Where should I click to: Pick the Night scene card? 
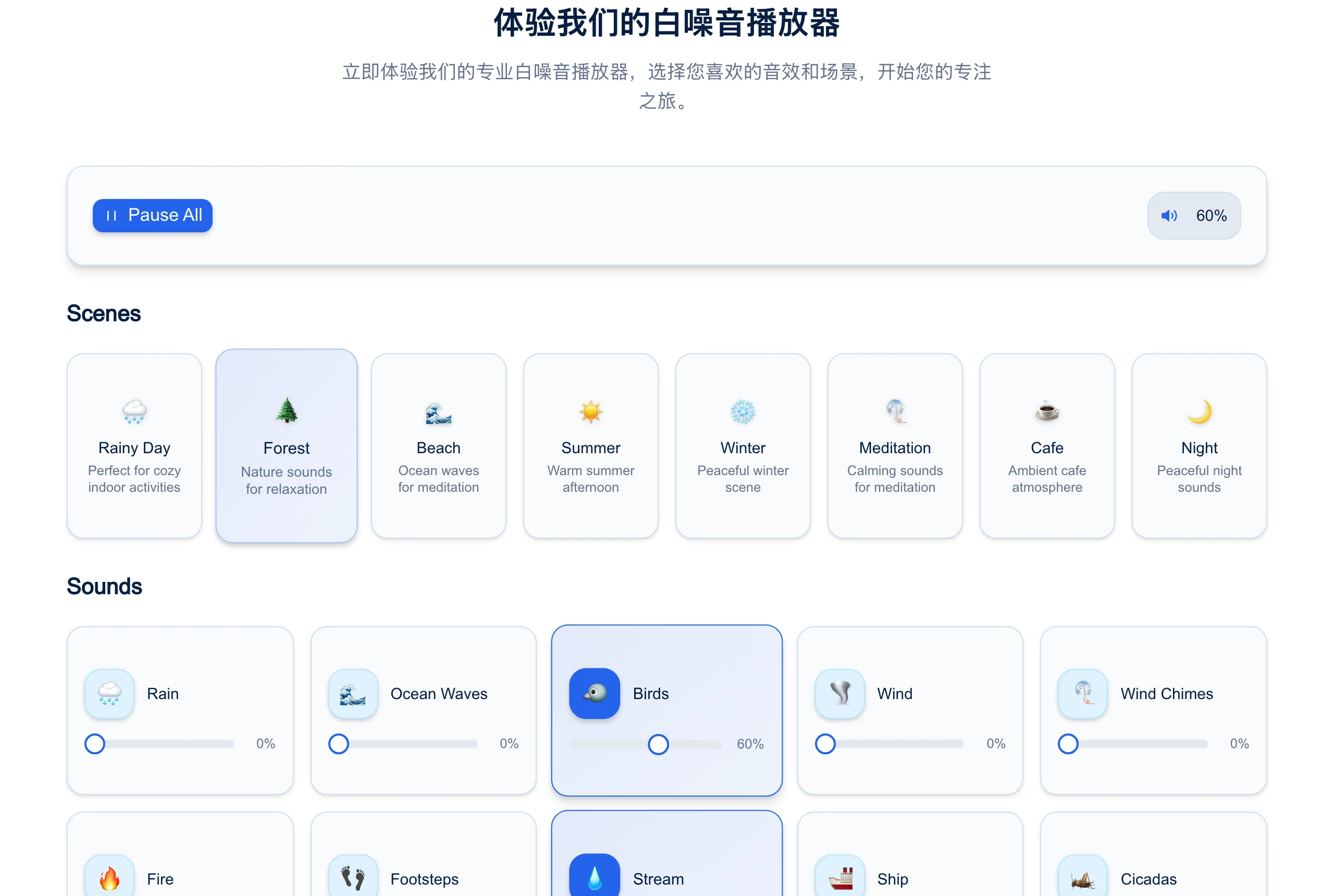(1199, 446)
